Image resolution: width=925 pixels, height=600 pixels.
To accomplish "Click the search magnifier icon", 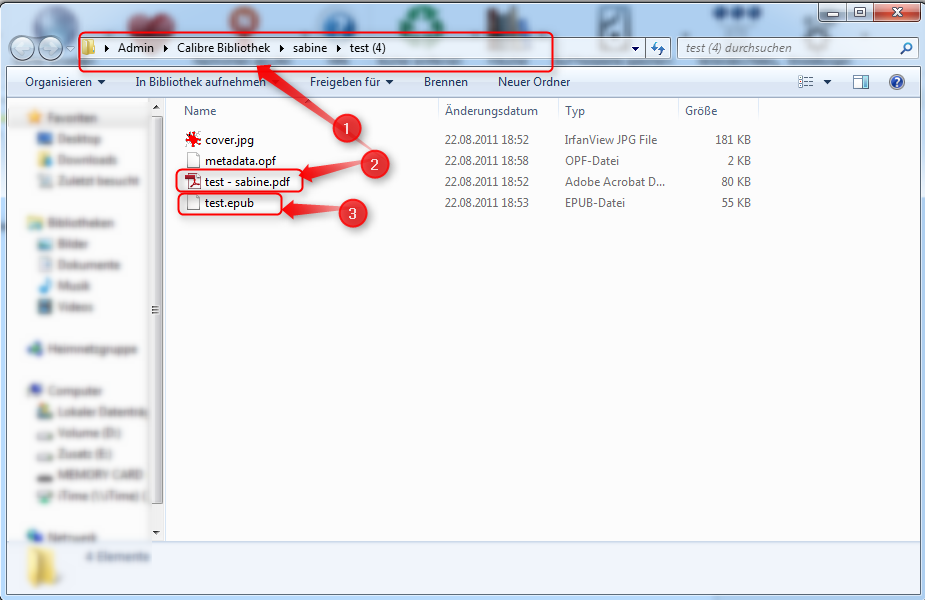I will (x=906, y=48).
